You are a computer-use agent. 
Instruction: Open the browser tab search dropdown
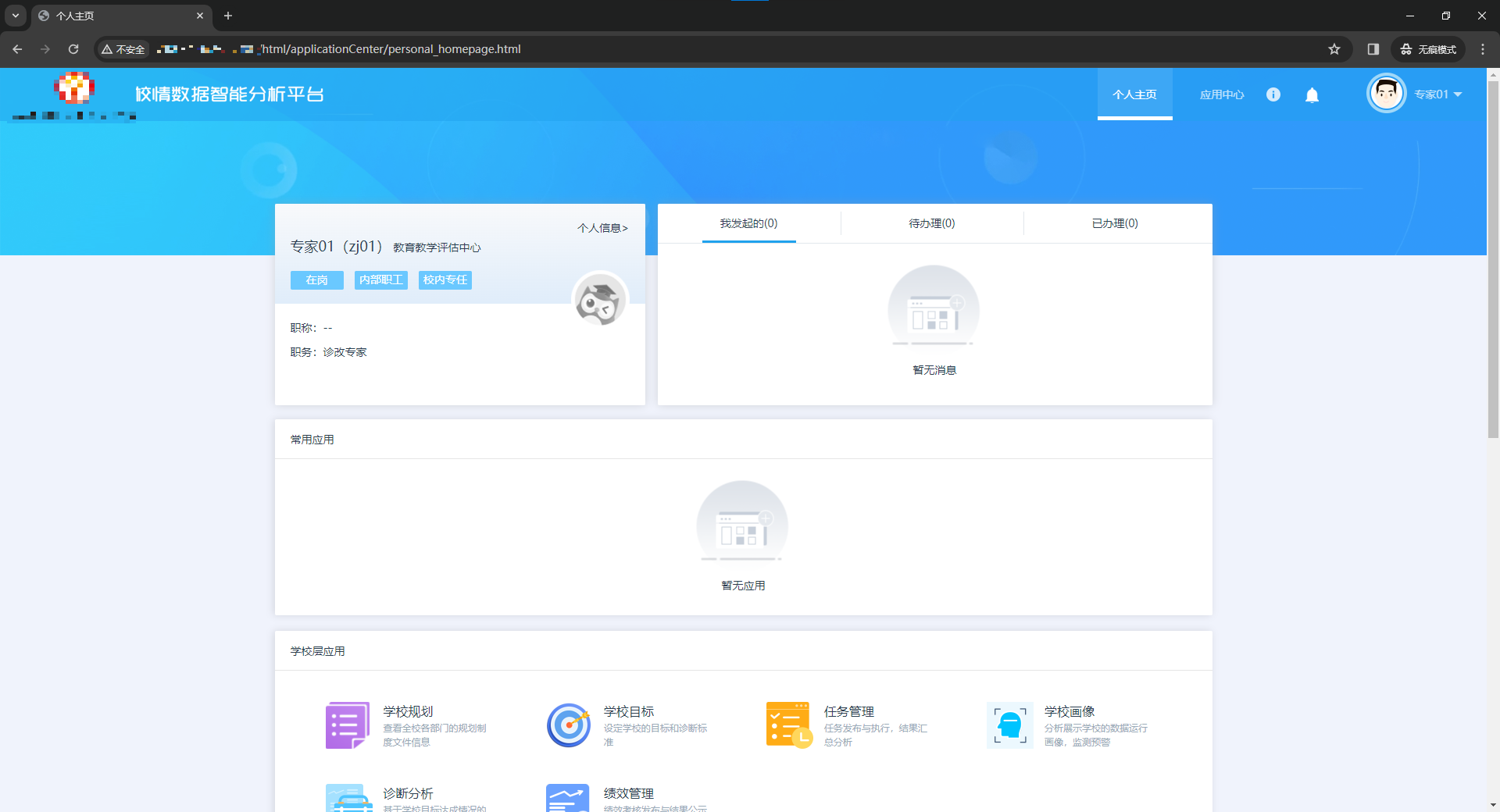15,16
